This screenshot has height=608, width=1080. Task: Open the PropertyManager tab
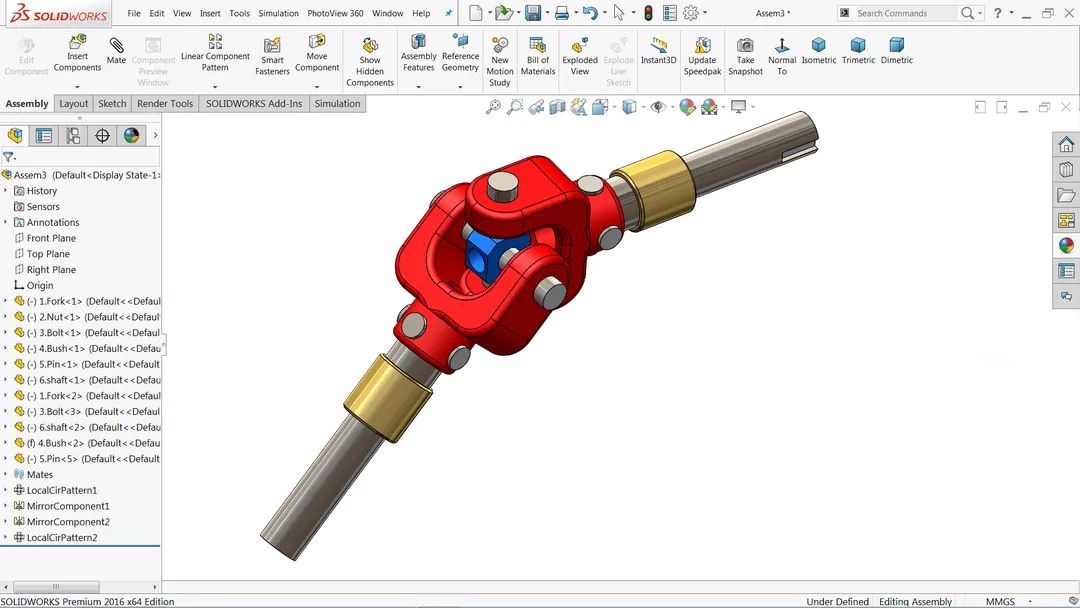[44, 136]
